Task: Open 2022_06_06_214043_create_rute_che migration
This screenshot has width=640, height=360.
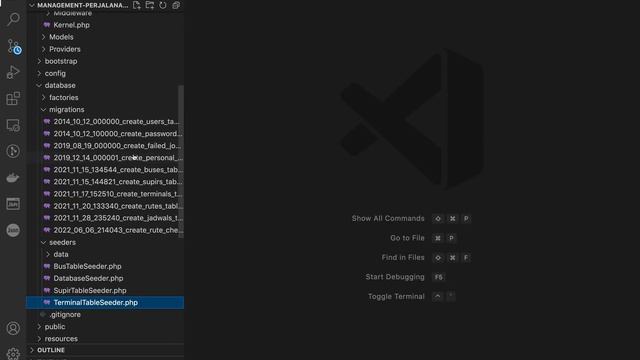Action: 105,230
